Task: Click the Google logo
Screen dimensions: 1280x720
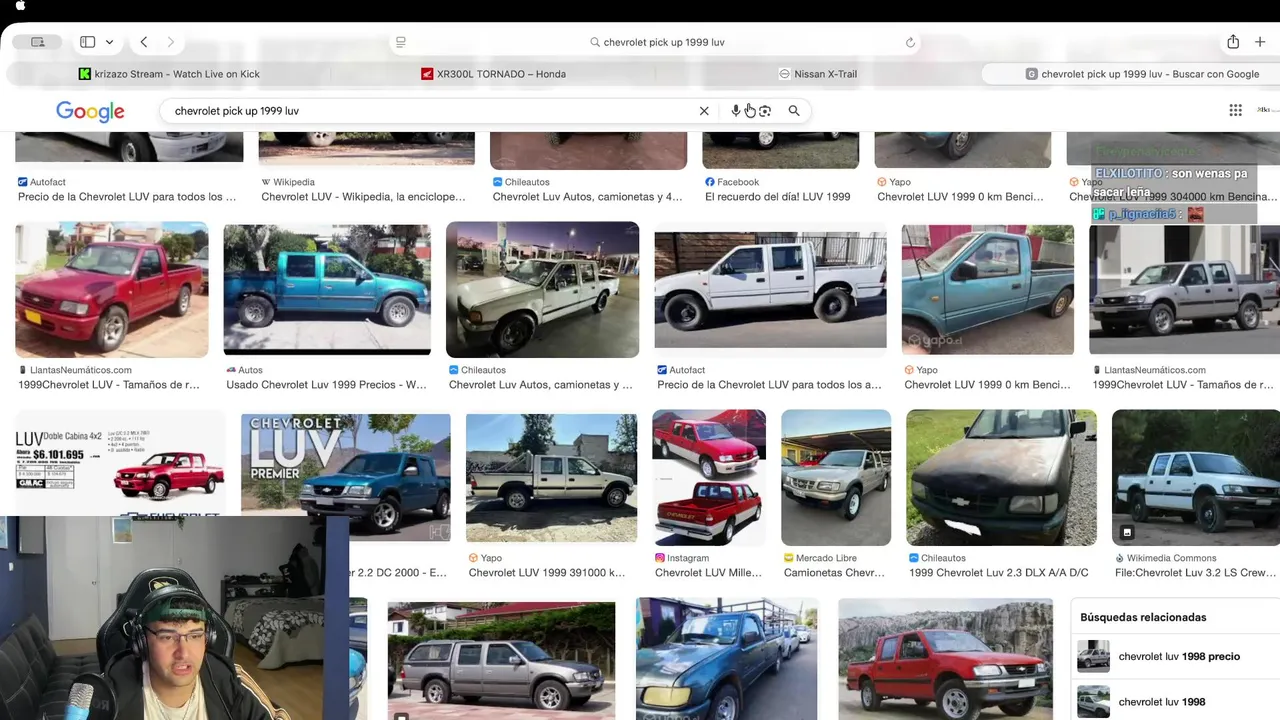Action: point(90,111)
